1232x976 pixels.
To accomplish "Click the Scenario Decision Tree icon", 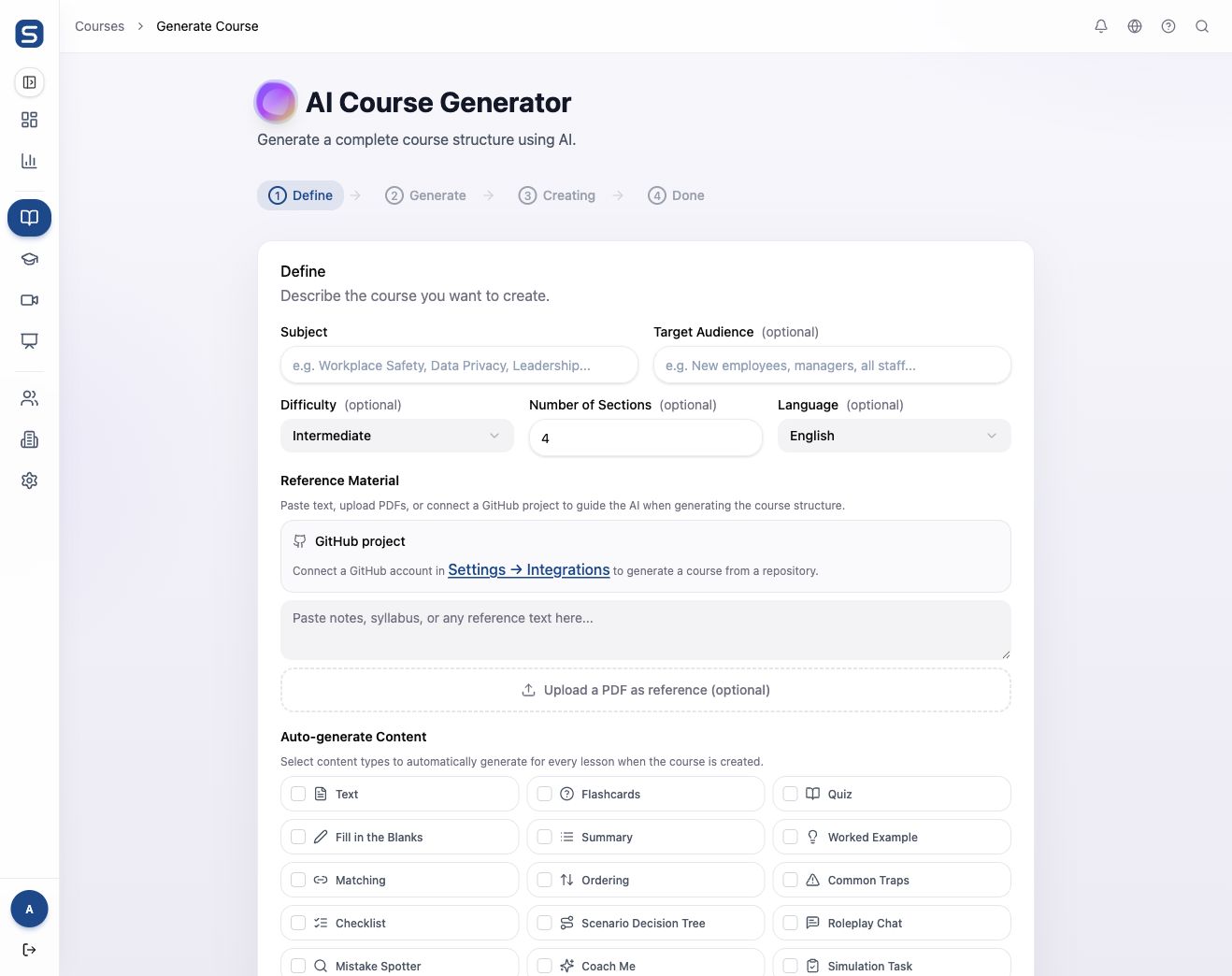I will [x=566, y=923].
